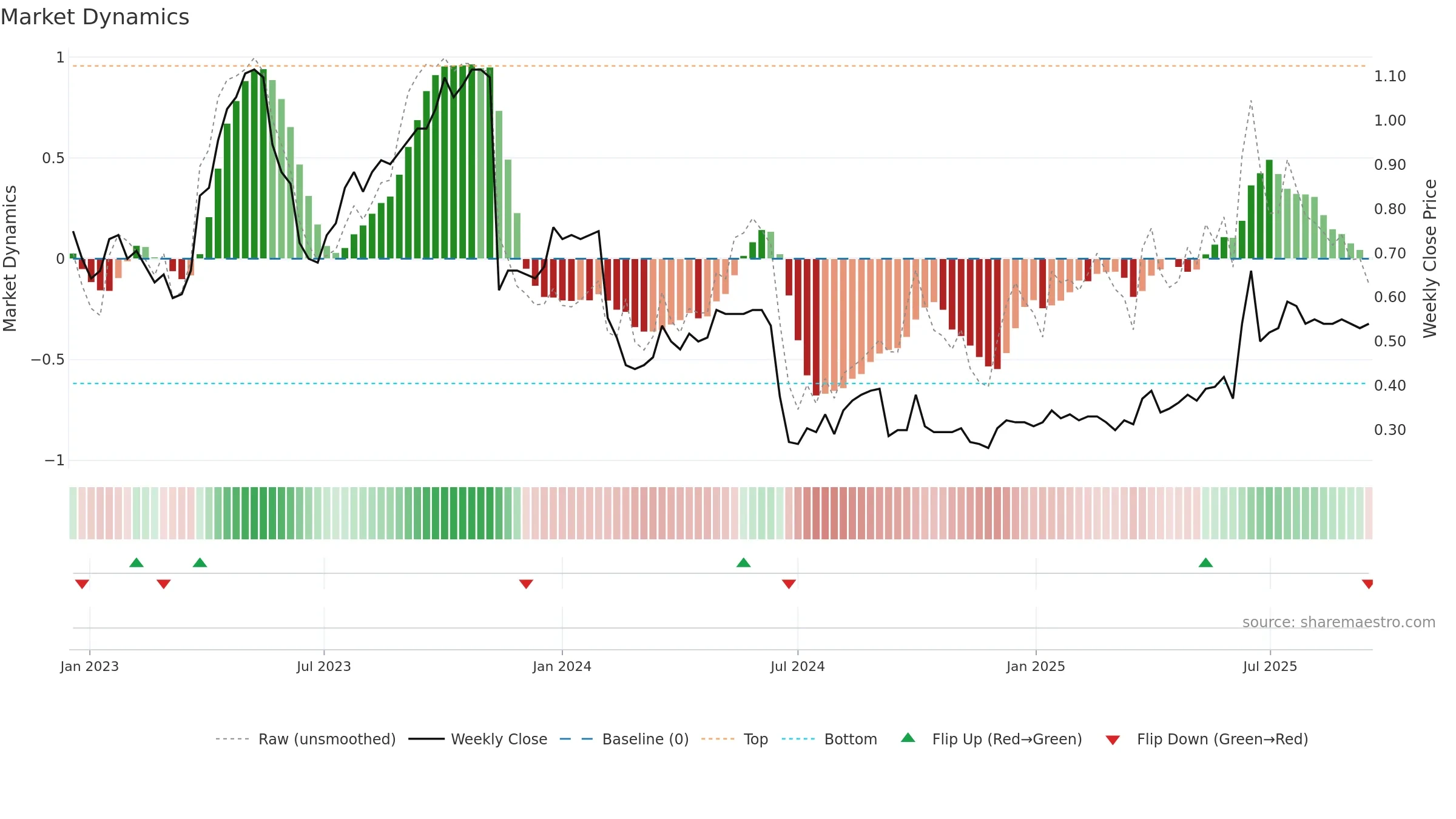The width and height of the screenshot is (1456, 819).
Task: Click the −1 left-axis tick label
Action: (x=54, y=460)
